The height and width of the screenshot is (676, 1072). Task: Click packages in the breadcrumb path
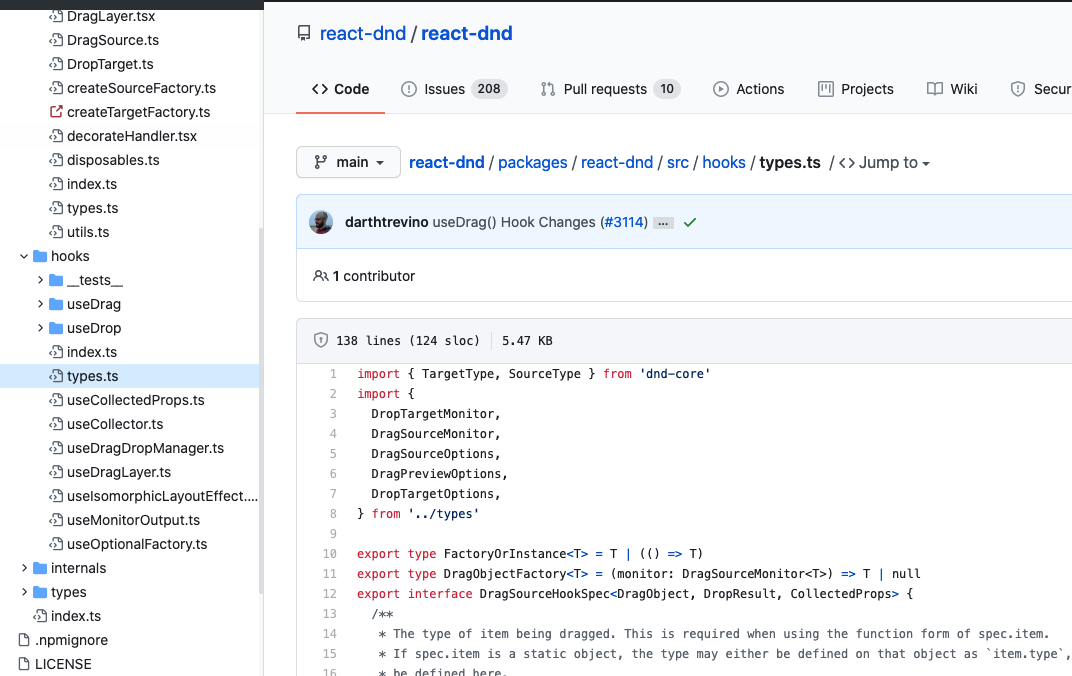[533, 163]
